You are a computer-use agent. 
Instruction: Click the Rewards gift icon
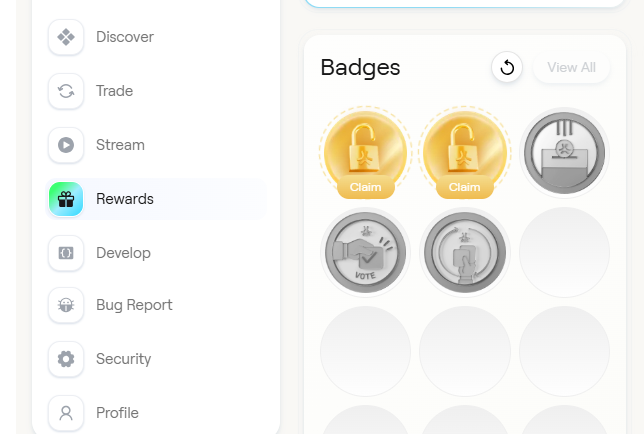66,199
